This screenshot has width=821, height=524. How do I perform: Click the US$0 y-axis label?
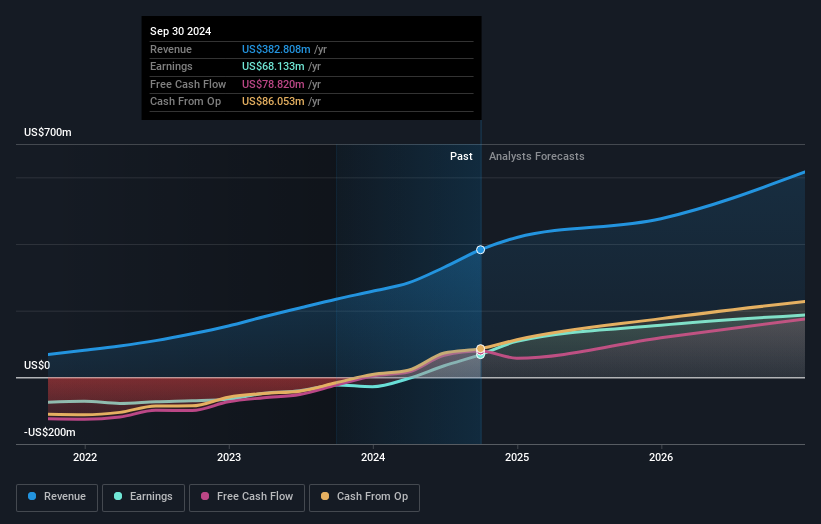tap(37, 365)
